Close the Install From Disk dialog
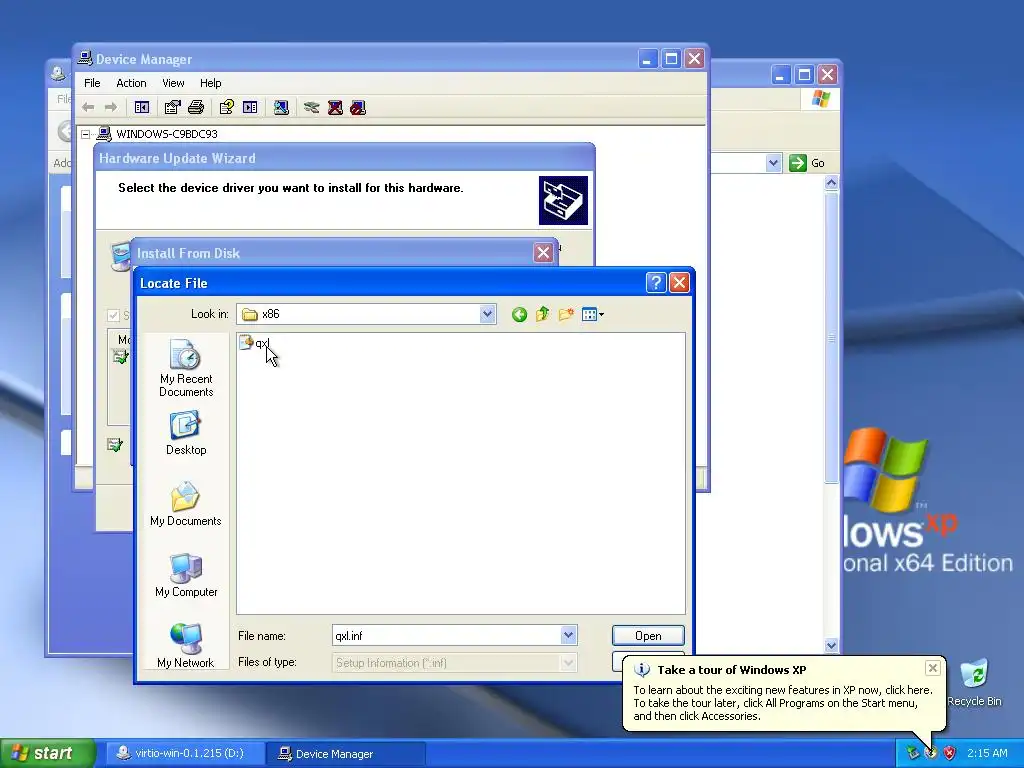 pos(543,253)
